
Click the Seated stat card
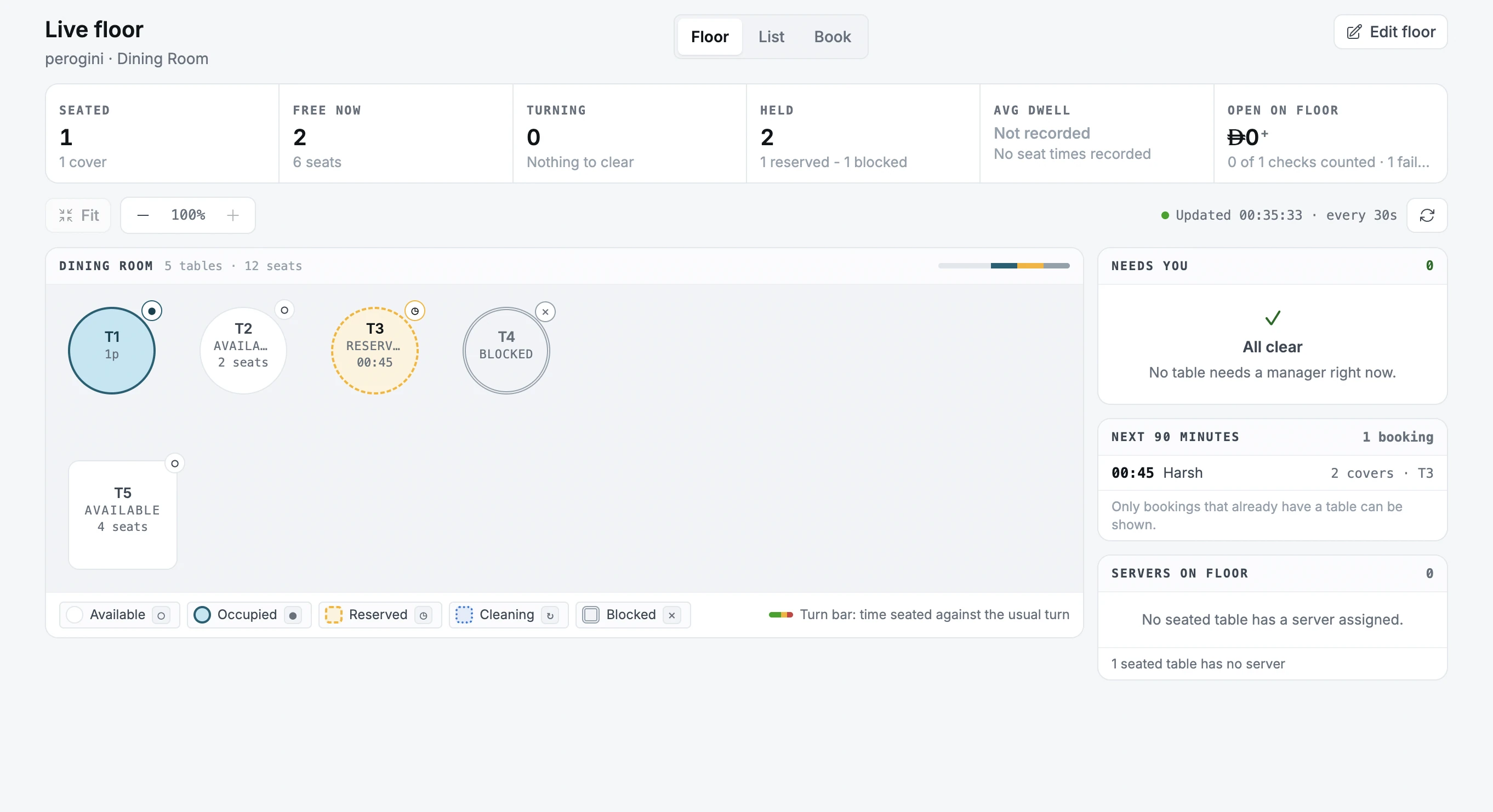tap(162, 134)
